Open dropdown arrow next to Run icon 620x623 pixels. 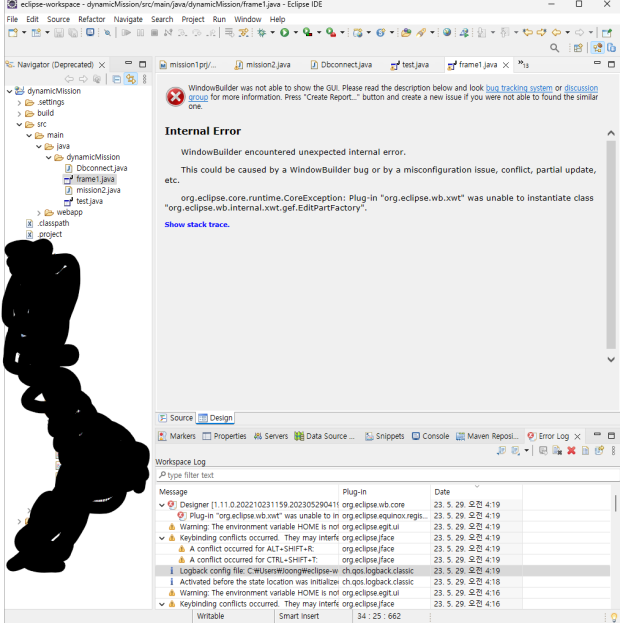tap(296, 33)
